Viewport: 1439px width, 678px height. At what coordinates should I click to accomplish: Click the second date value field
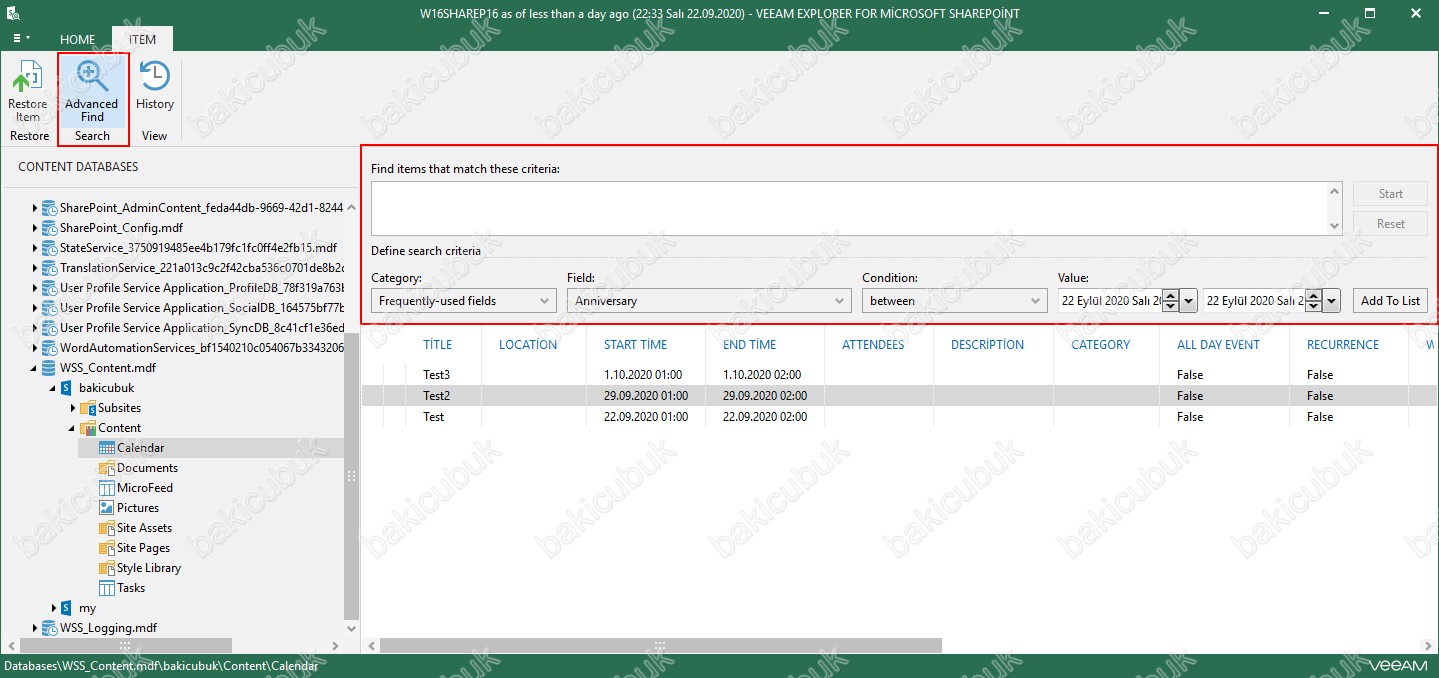1254,300
